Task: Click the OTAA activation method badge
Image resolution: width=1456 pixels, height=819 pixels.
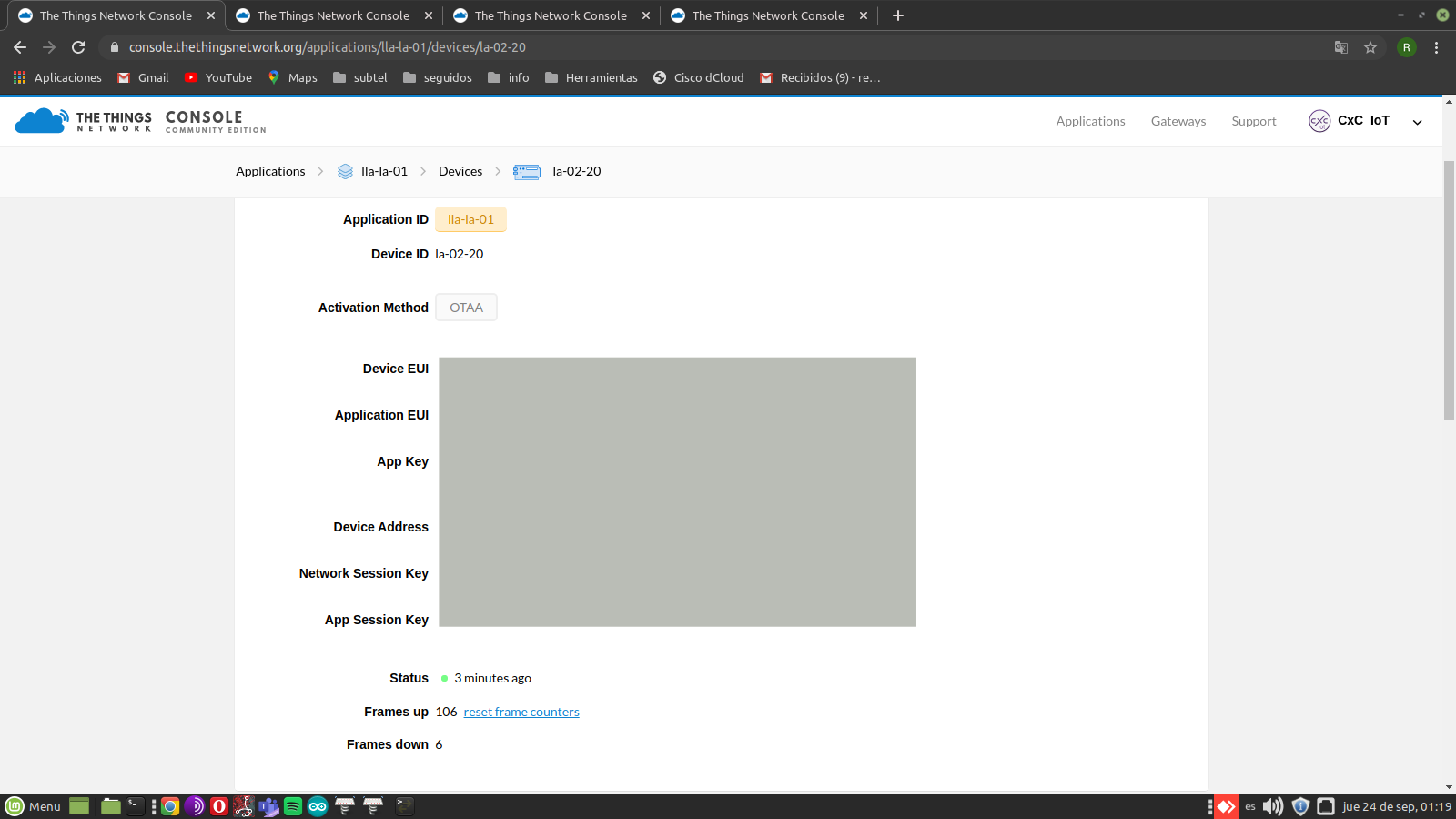Action: [466, 308]
